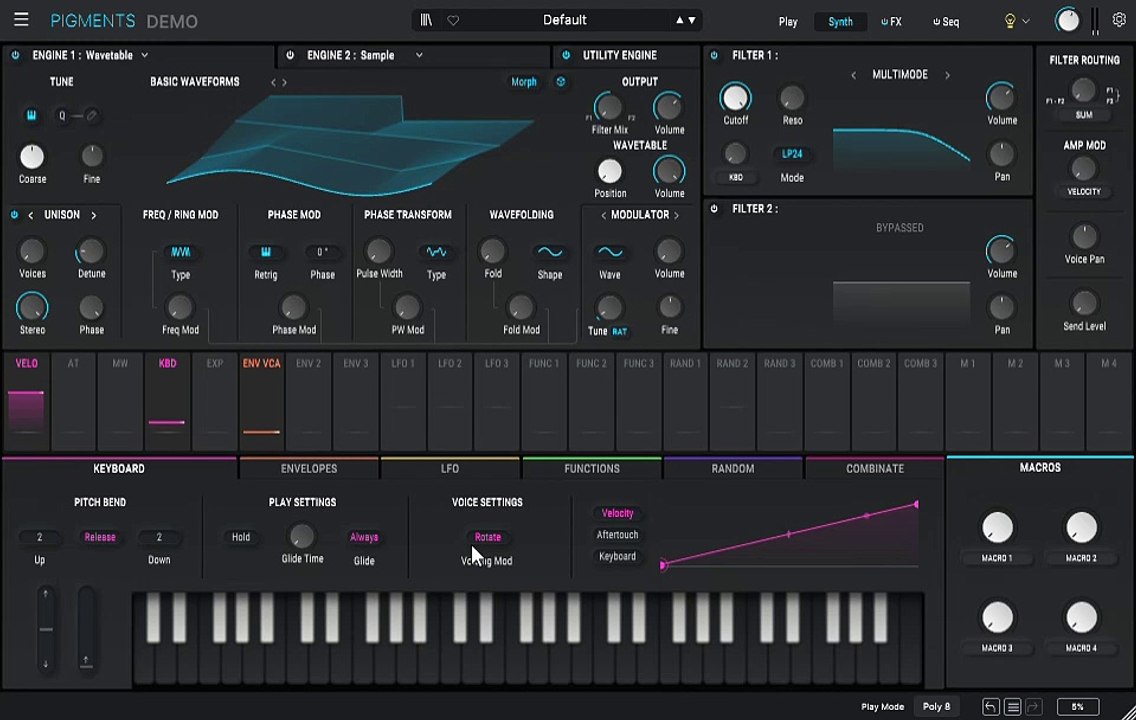Select Aftertouch curve button
The image size is (1136, 720).
point(617,535)
